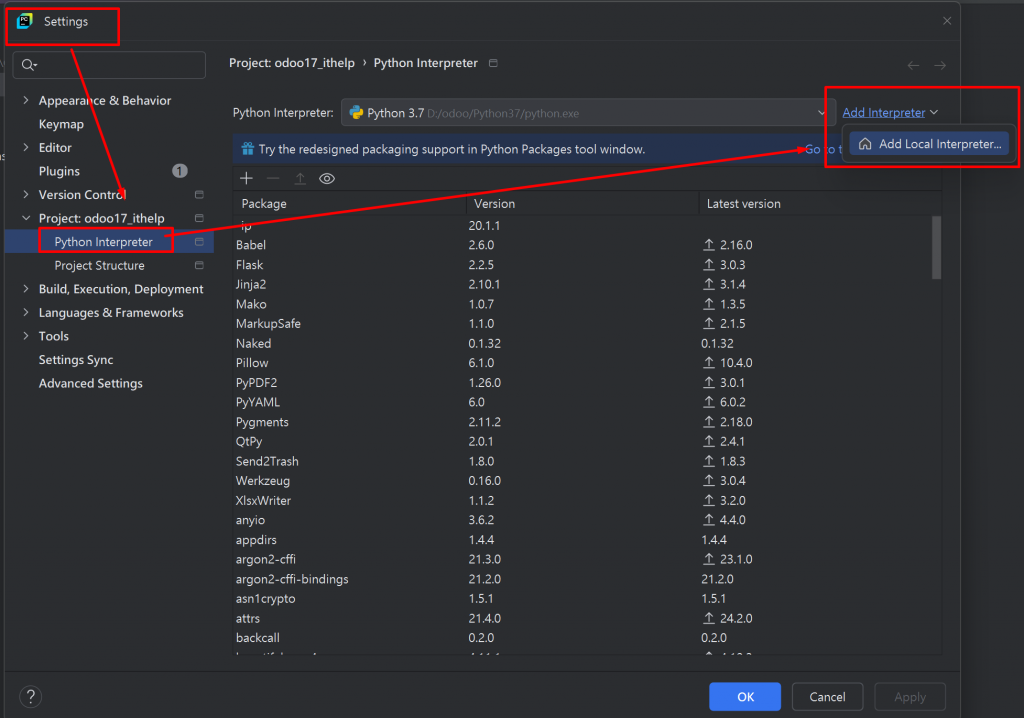1024x718 pixels.
Task: Click the forward navigation arrow
Action: coord(940,65)
